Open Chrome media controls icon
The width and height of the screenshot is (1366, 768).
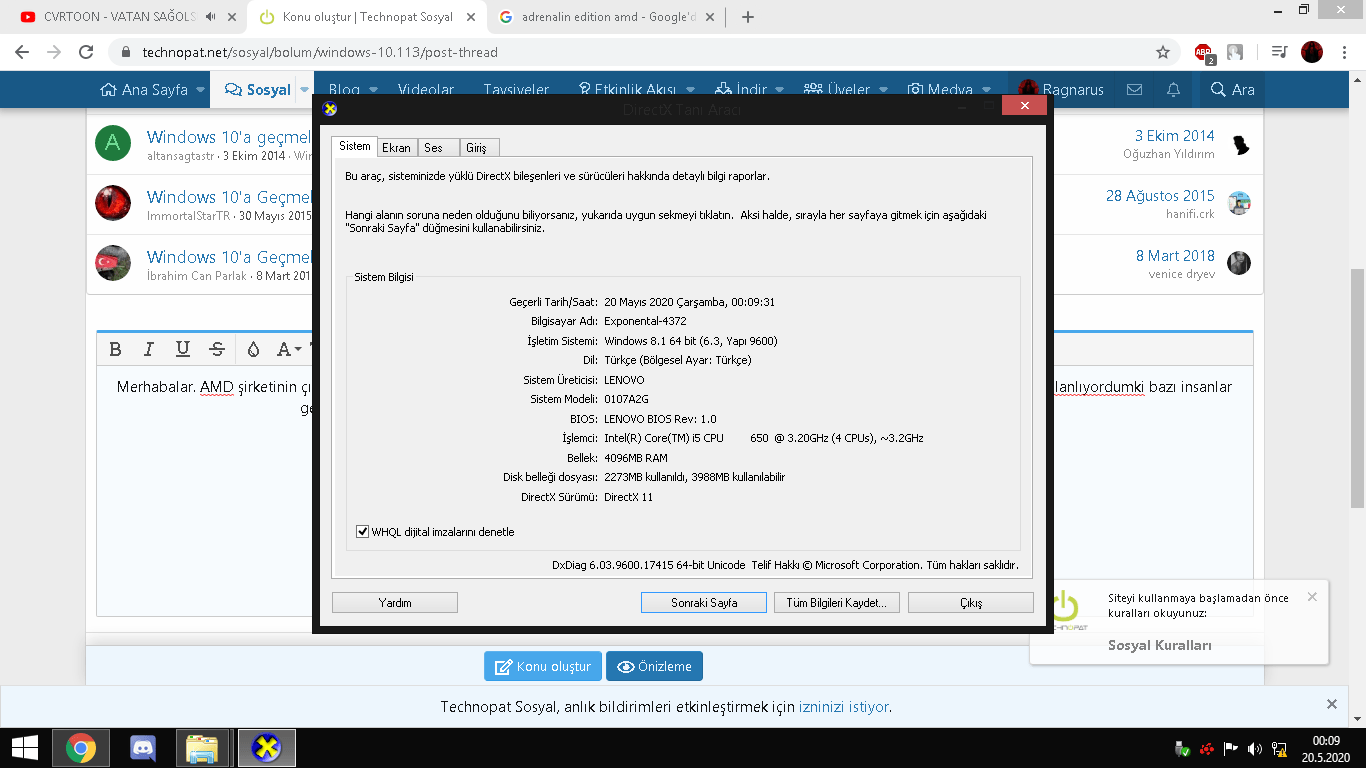(1279, 52)
